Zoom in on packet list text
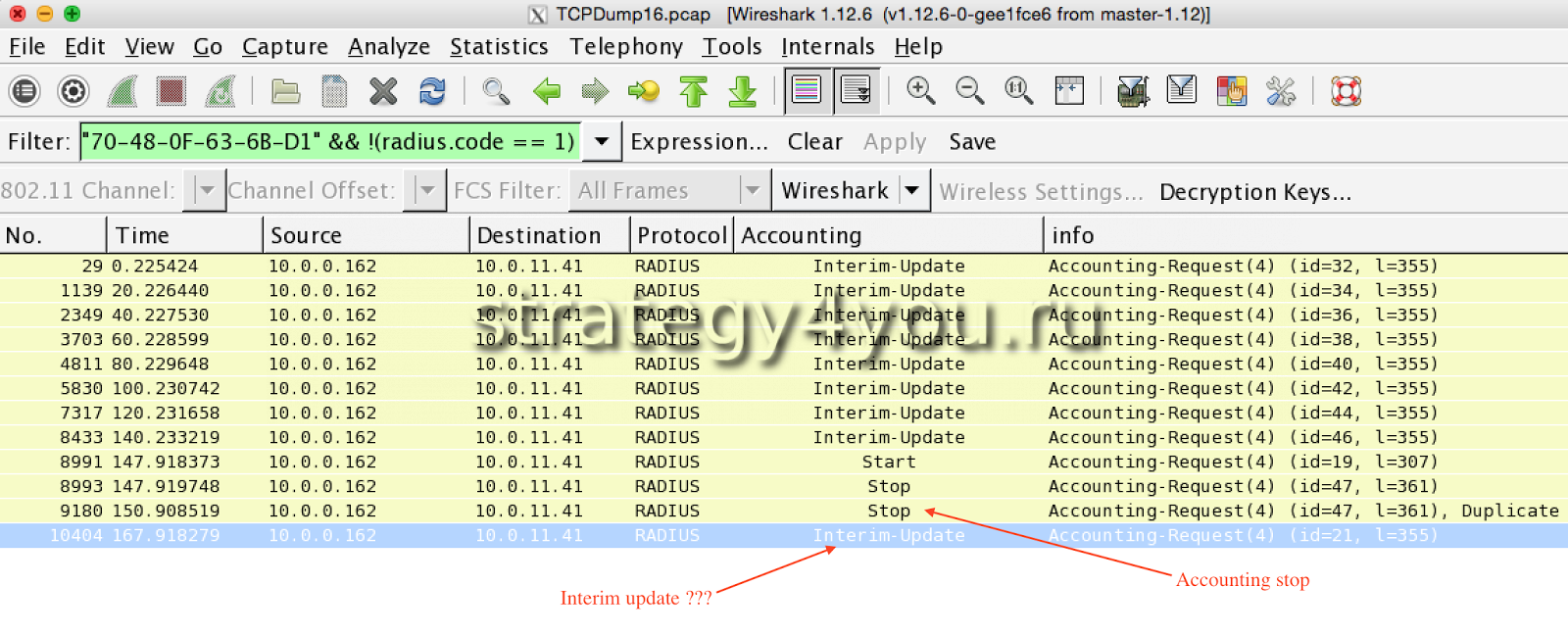 tap(920, 91)
